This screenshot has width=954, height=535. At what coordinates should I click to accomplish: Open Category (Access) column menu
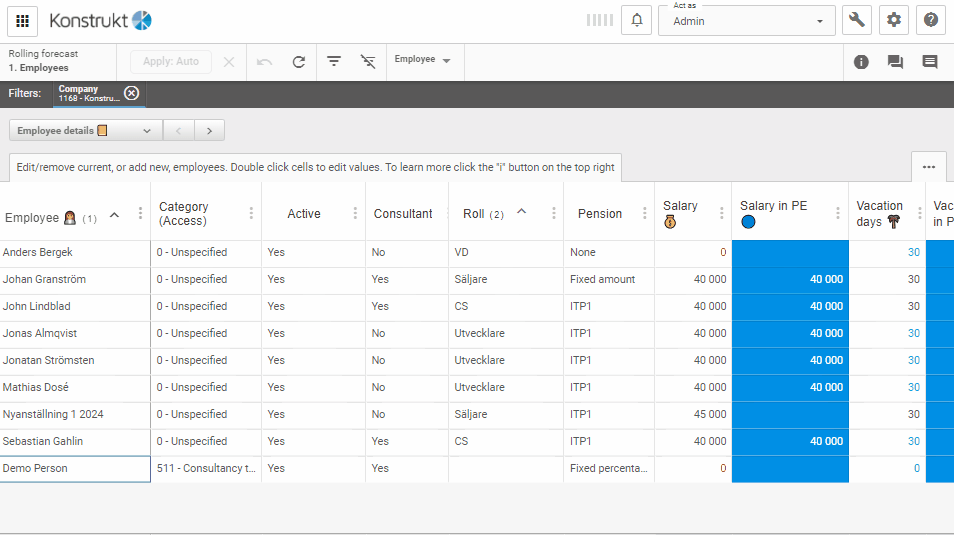(x=250, y=213)
